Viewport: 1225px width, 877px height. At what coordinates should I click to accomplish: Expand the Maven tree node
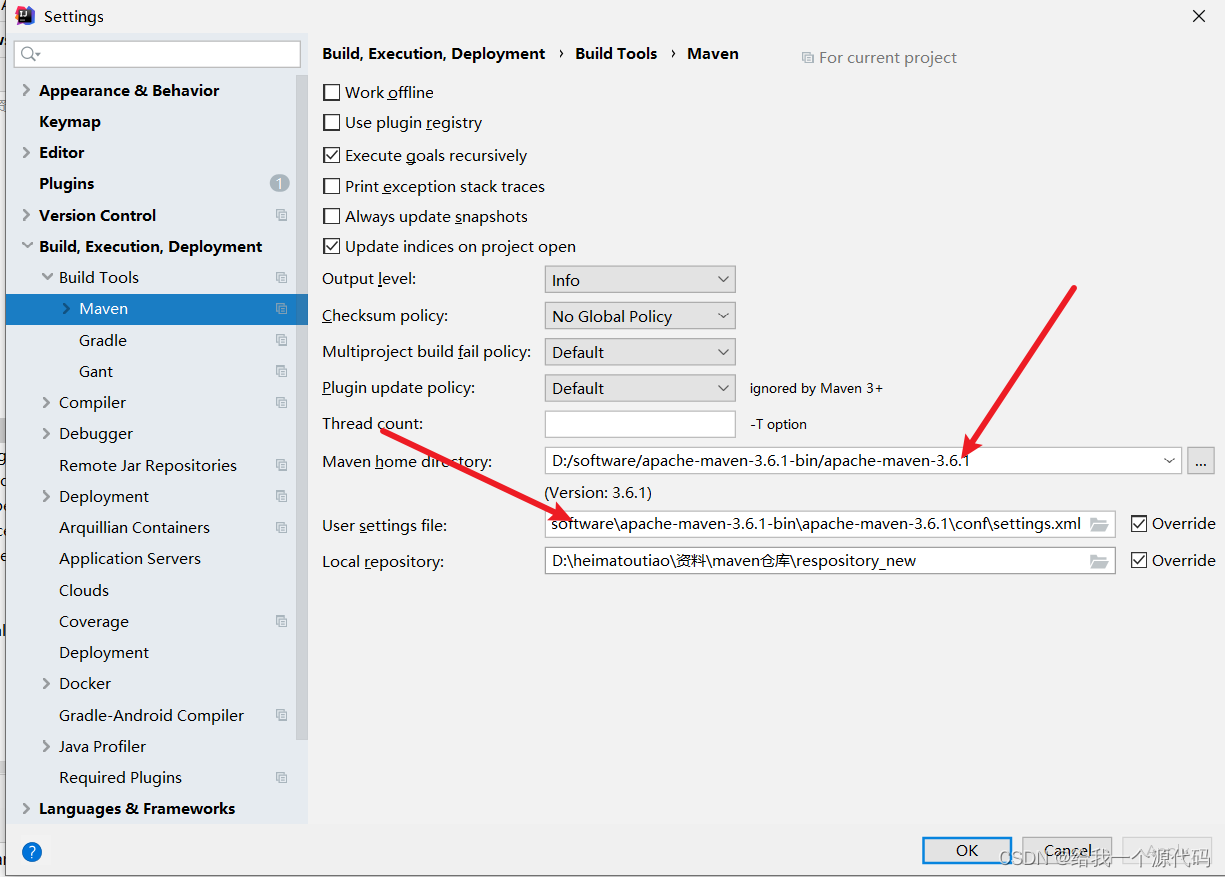(66, 309)
